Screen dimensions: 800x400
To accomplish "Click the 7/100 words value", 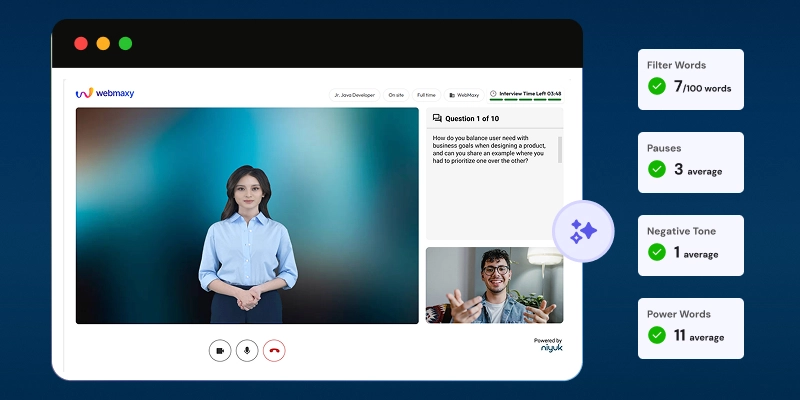I will pyautogui.click(x=703, y=87).
